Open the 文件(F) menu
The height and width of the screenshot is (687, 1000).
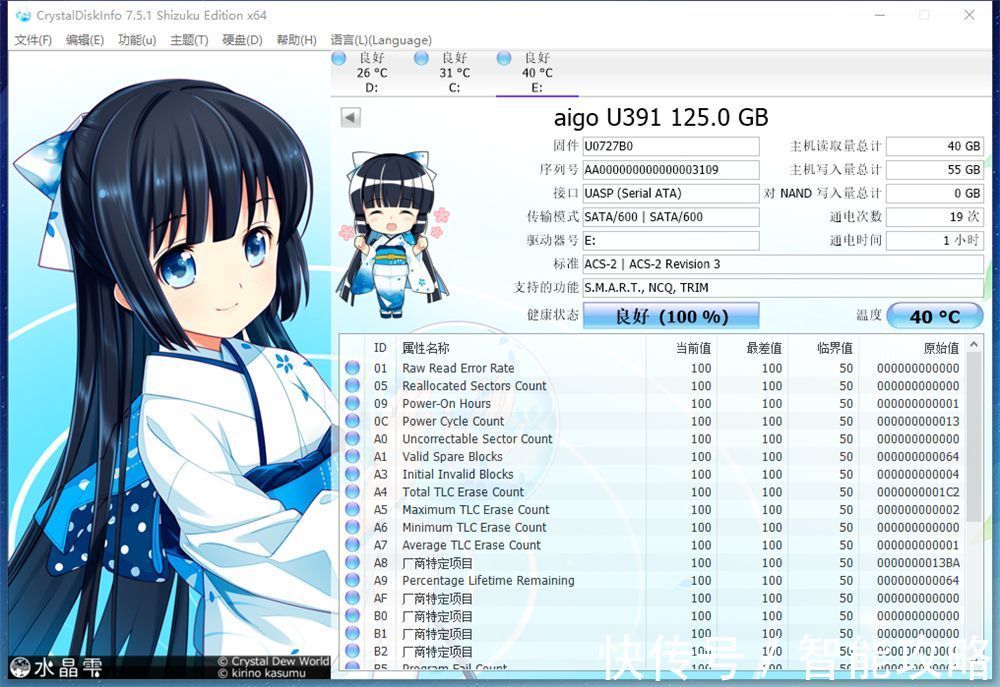[34, 40]
